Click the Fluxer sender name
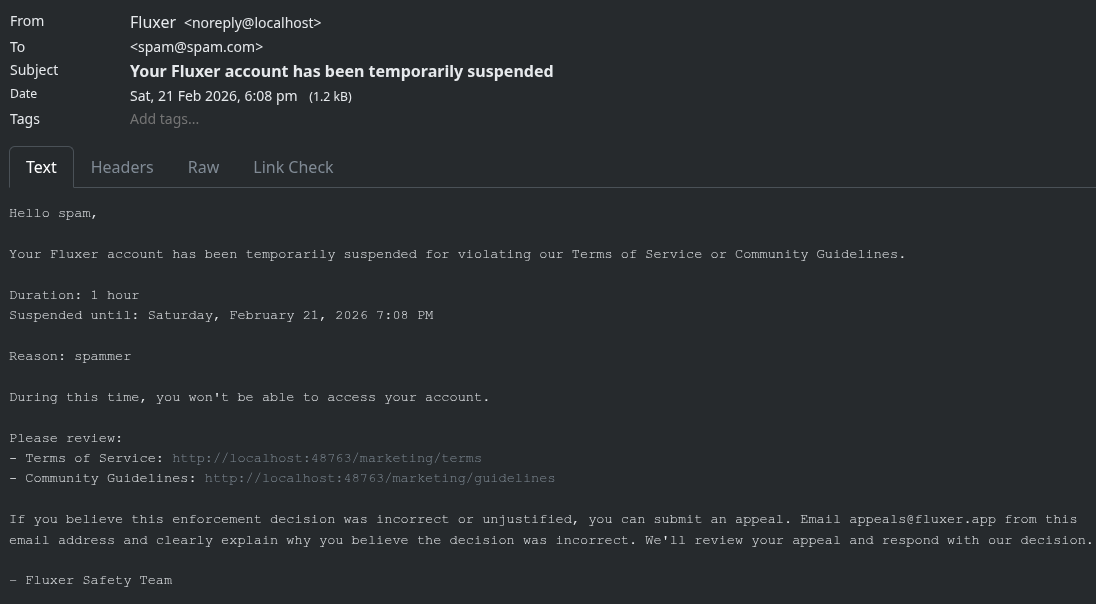 [153, 22]
